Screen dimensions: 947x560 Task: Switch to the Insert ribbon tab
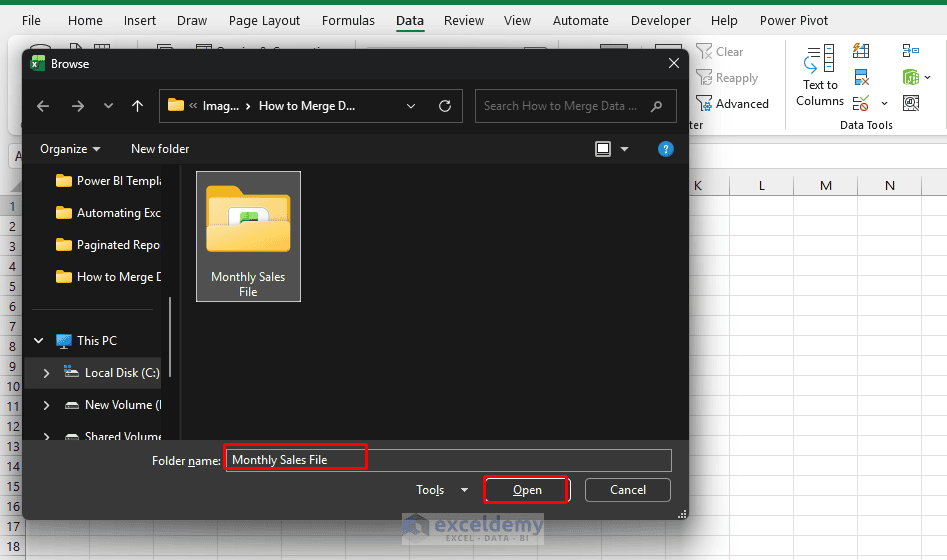(x=140, y=21)
